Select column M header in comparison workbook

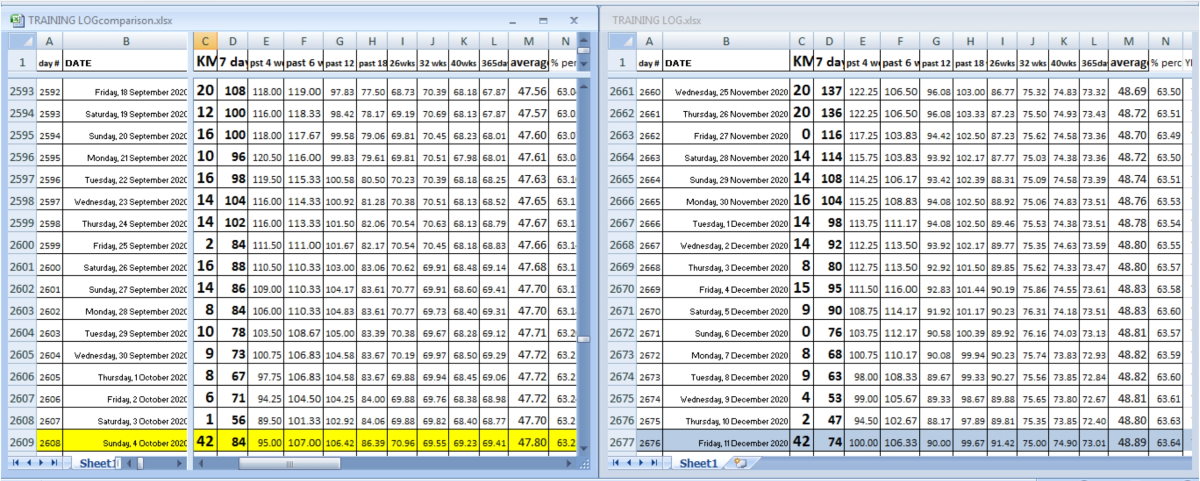point(528,41)
